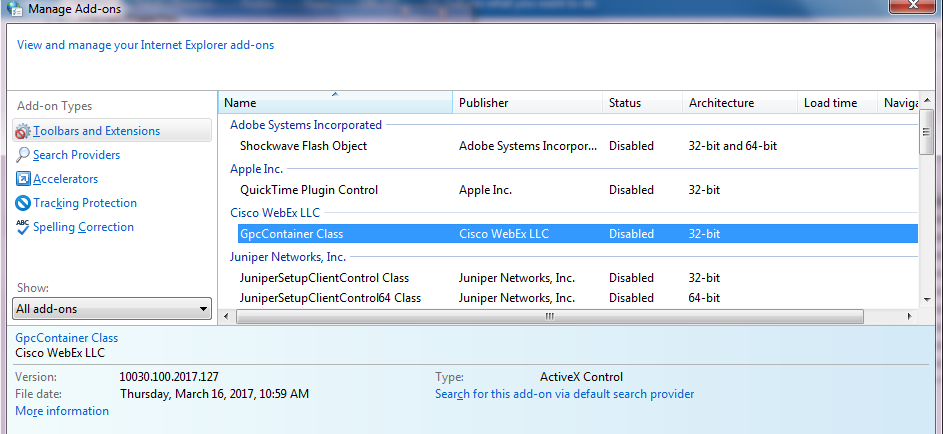Click Adobe Systems Incorporated group header
943x434 pixels.
306,125
